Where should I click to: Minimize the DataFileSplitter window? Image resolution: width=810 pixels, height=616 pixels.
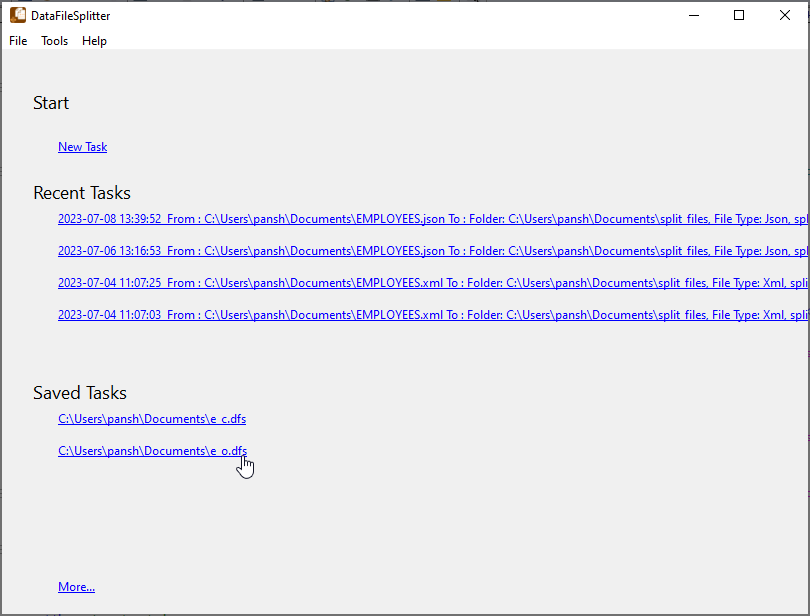click(x=693, y=15)
